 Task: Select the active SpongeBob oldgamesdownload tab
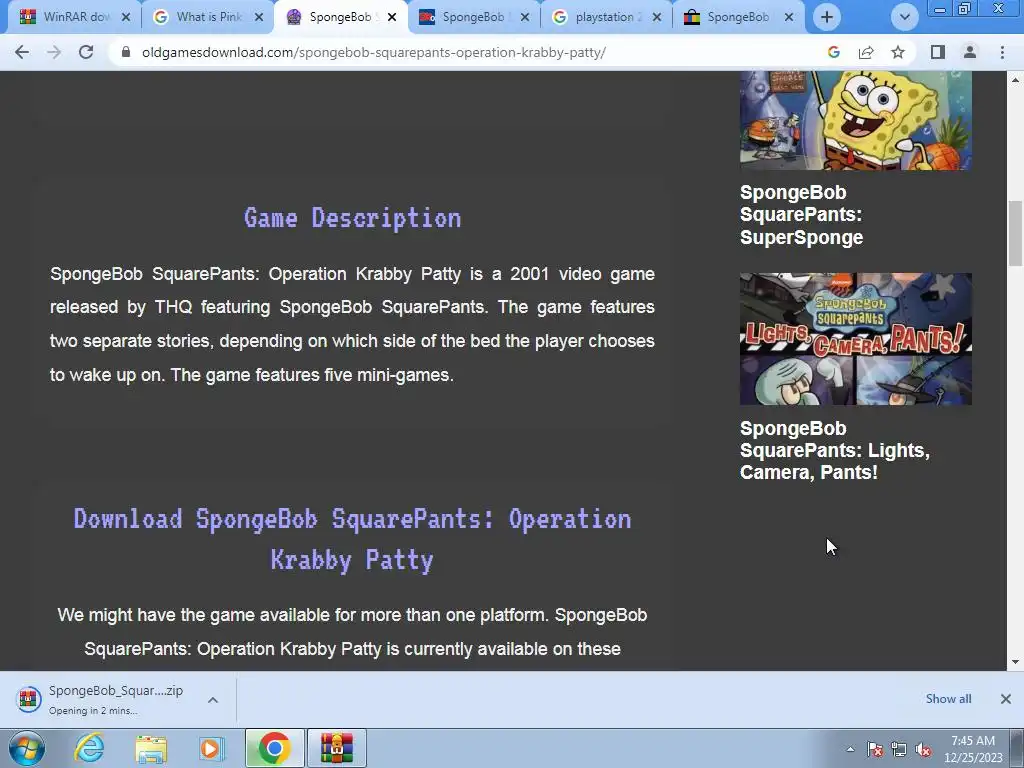click(340, 17)
